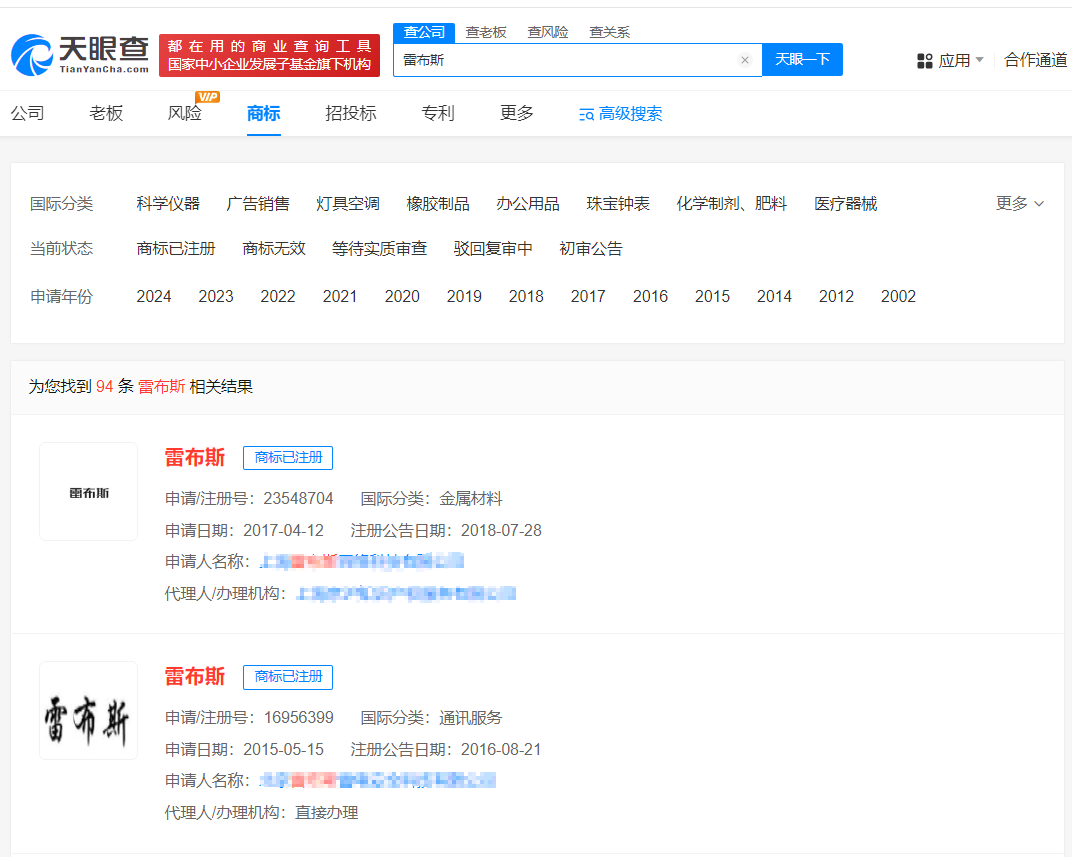Select the 商标已注册 status filter
1072x857 pixels.
pos(176,248)
